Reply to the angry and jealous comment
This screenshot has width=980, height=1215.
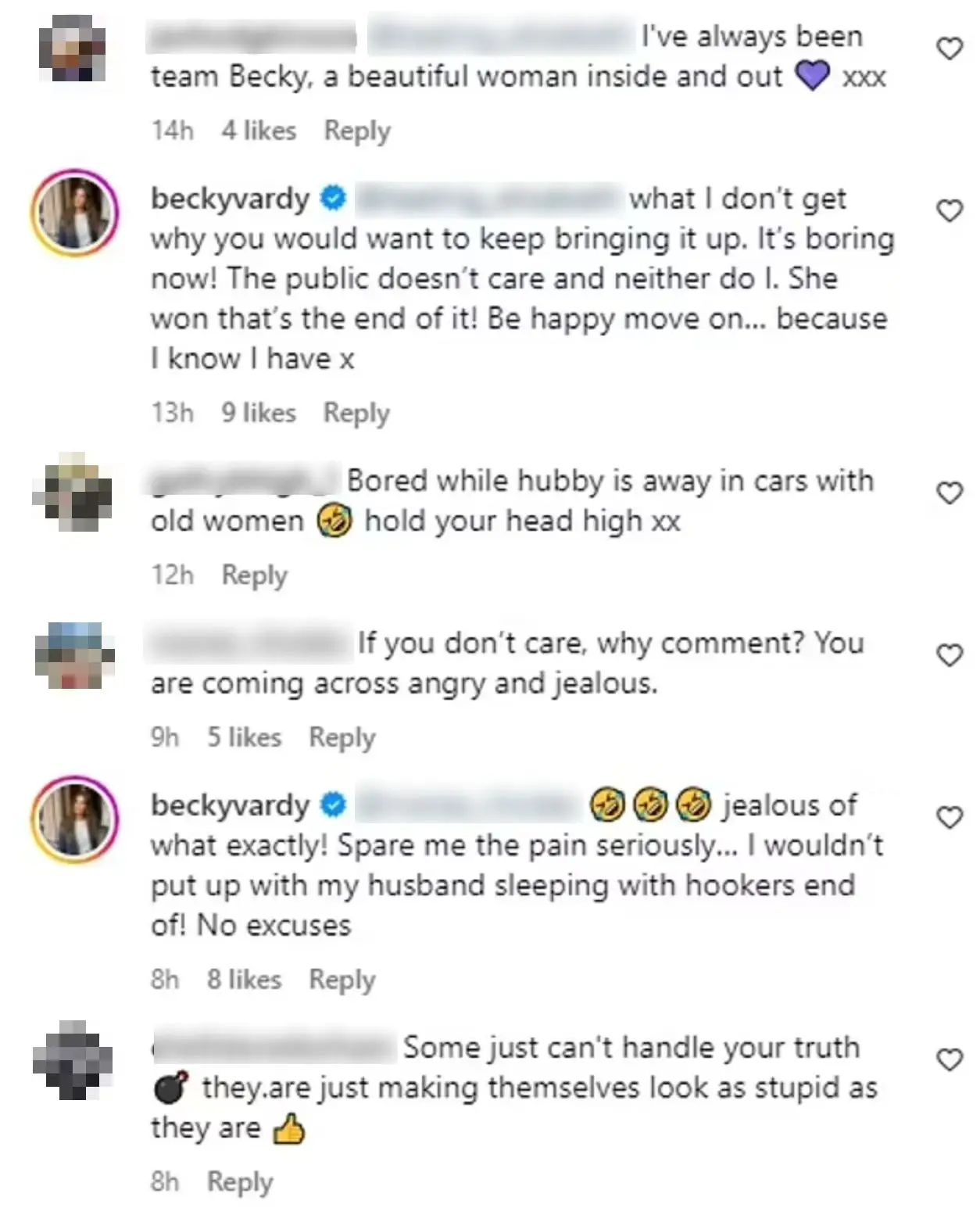tap(342, 736)
